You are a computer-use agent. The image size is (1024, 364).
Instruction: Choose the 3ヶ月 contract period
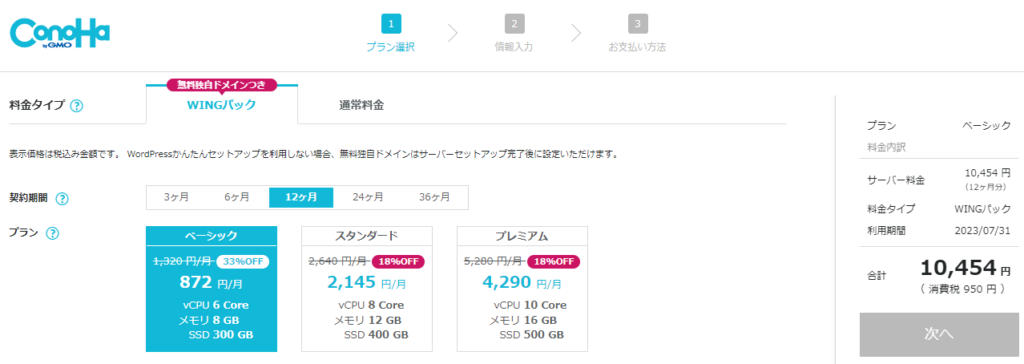pos(176,197)
